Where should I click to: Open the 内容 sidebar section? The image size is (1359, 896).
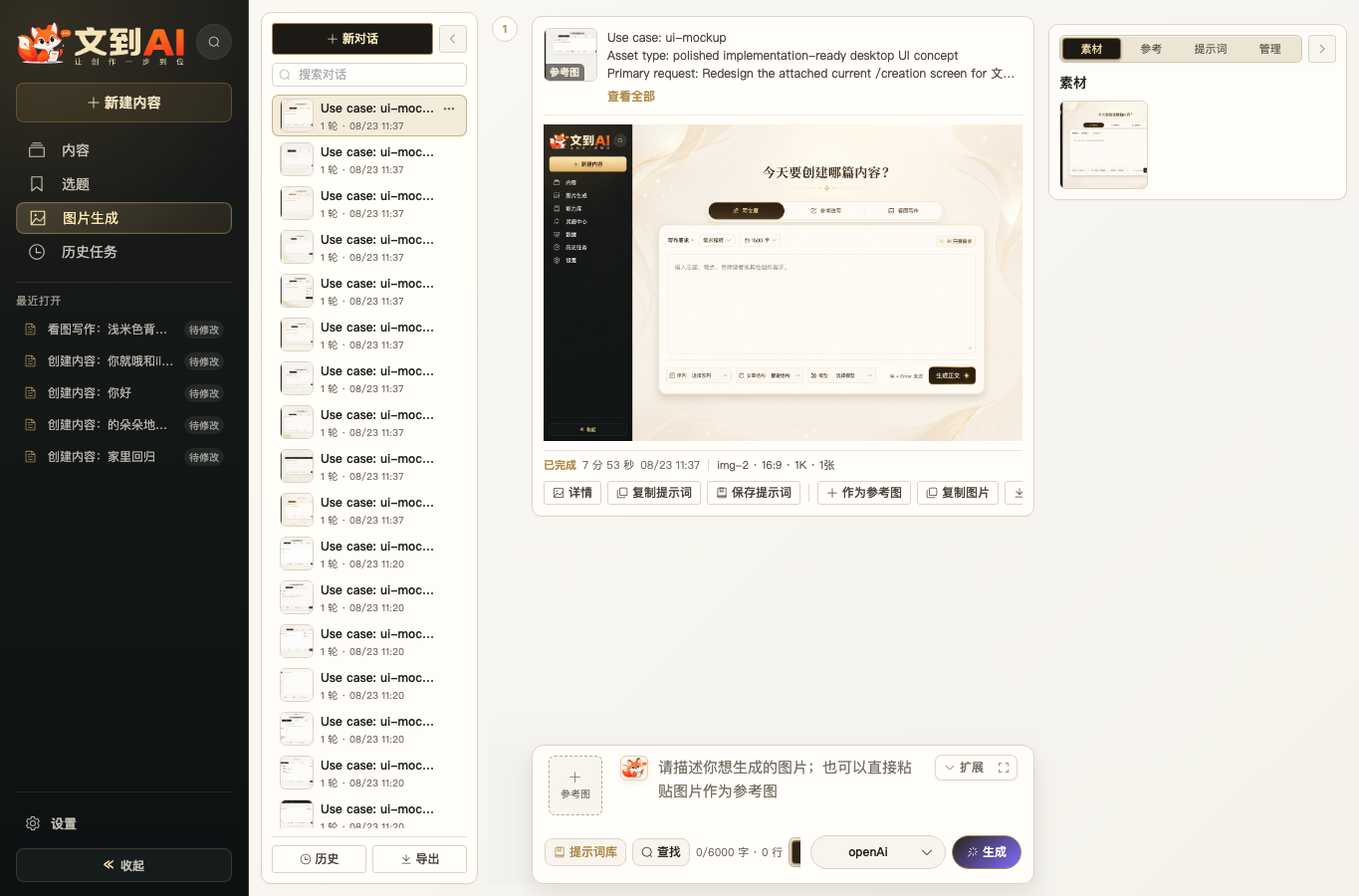(124, 150)
